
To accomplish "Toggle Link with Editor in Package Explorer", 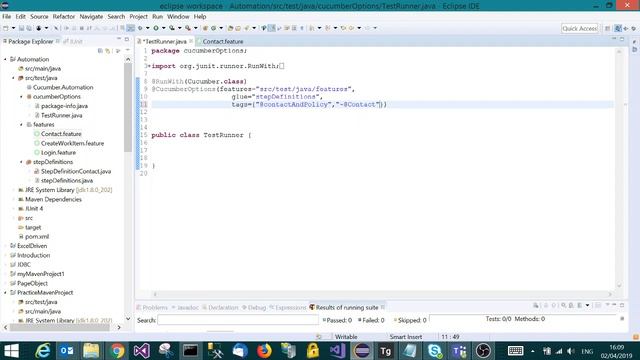I will pyautogui.click(x=108, y=51).
